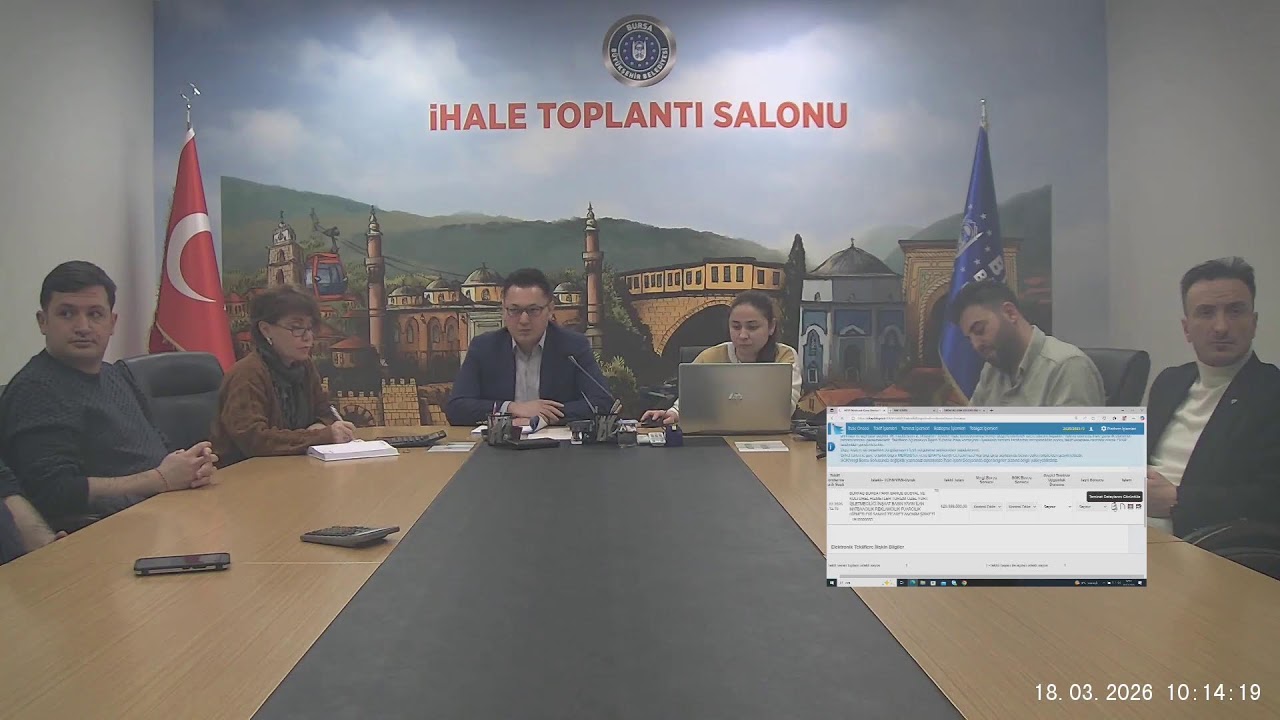Click the third action icon in bidder row
This screenshot has height=720, width=1280.
(1130, 507)
